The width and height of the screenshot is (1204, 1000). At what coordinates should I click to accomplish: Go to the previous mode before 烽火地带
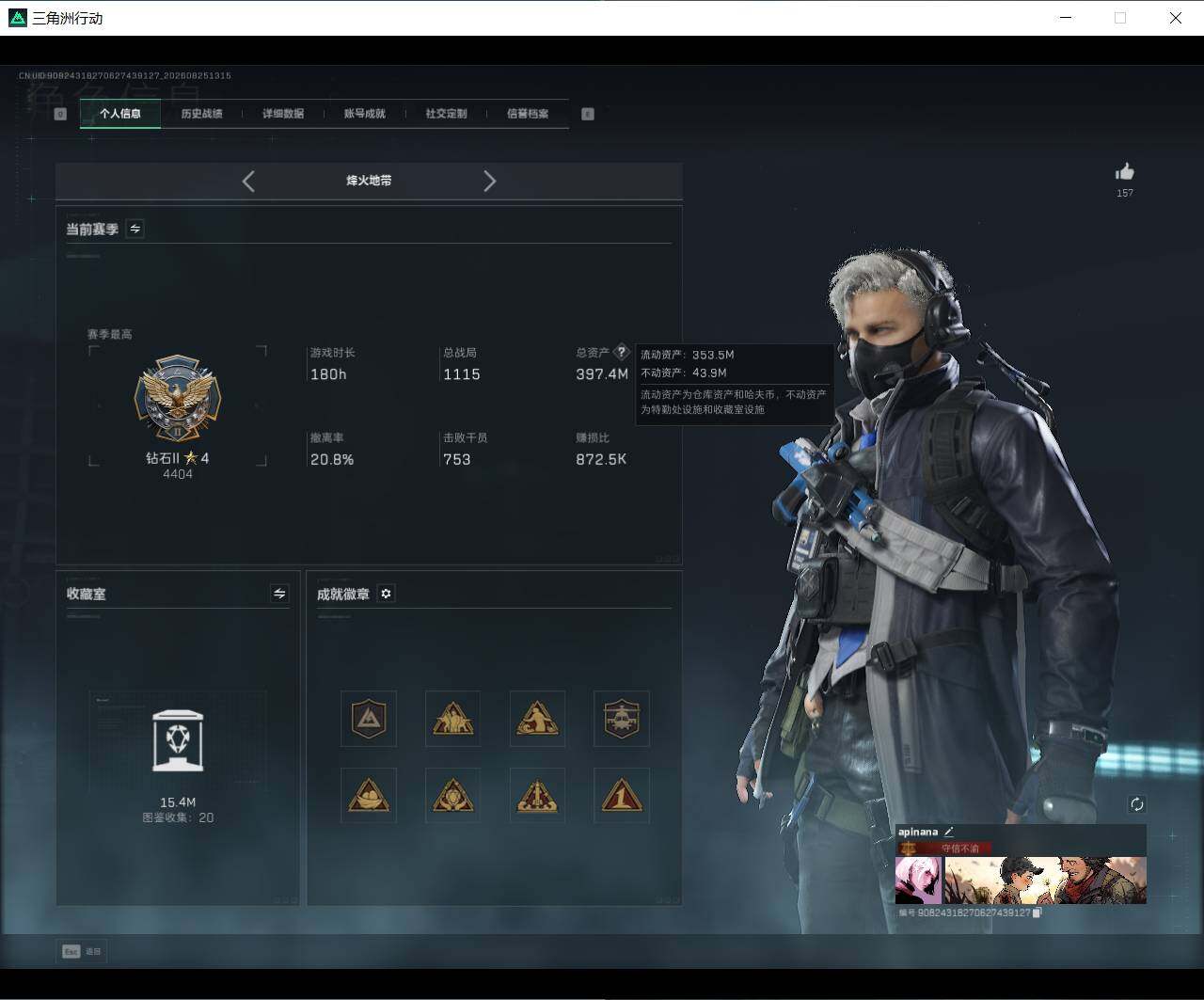tap(248, 181)
